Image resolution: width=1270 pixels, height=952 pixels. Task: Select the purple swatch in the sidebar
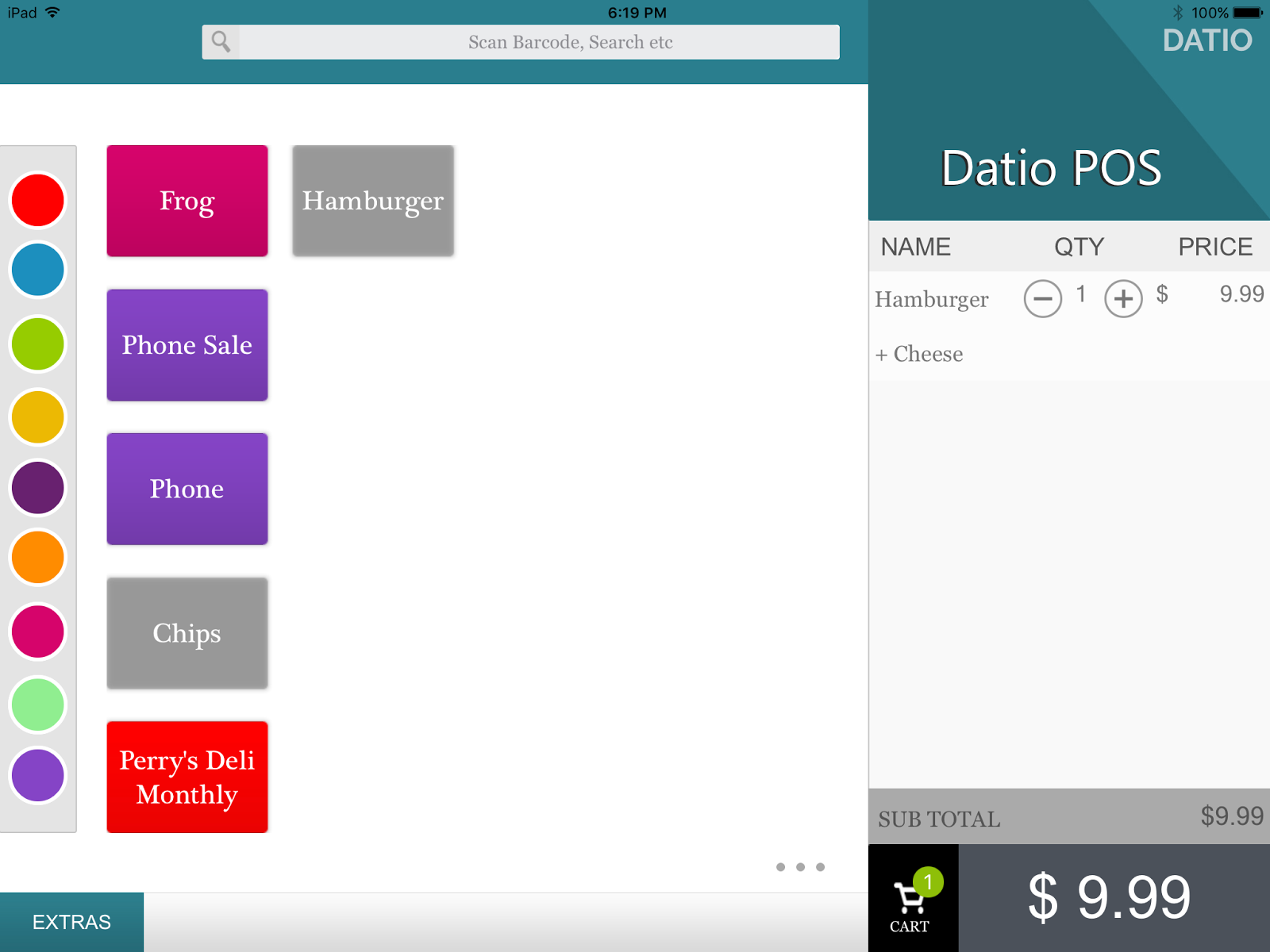37,775
